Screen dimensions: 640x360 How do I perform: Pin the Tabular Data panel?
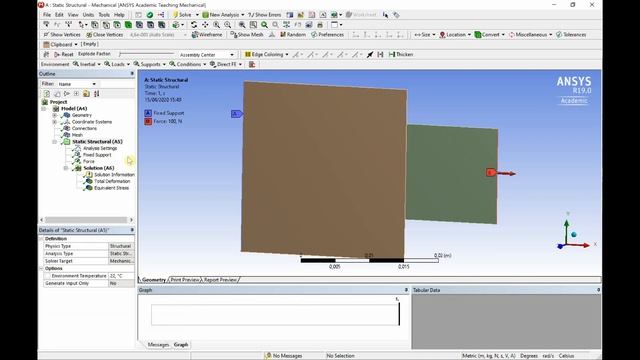coord(598,290)
